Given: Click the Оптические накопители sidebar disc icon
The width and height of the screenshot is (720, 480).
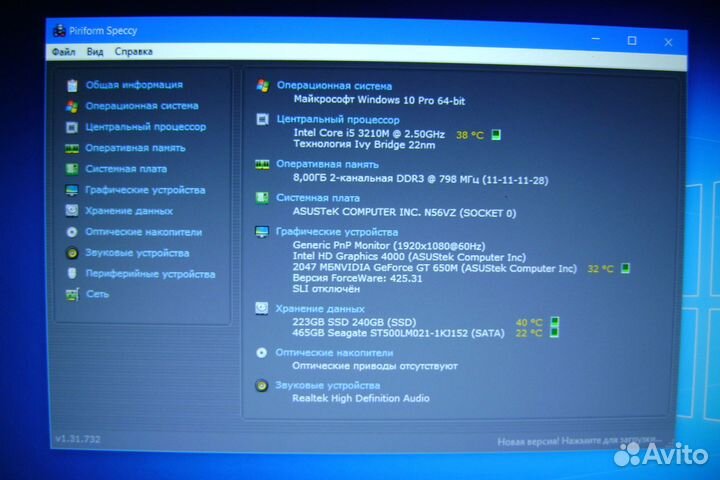Looking at the screenshot, I should coord(72,232).
